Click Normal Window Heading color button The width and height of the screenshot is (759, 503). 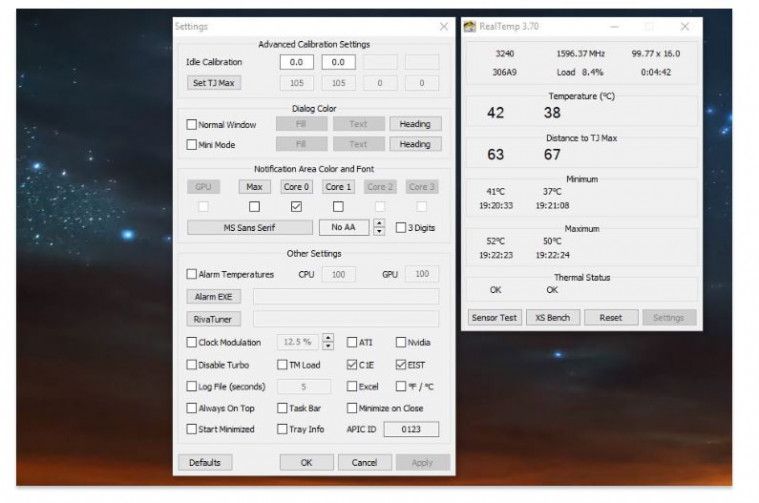415,124
